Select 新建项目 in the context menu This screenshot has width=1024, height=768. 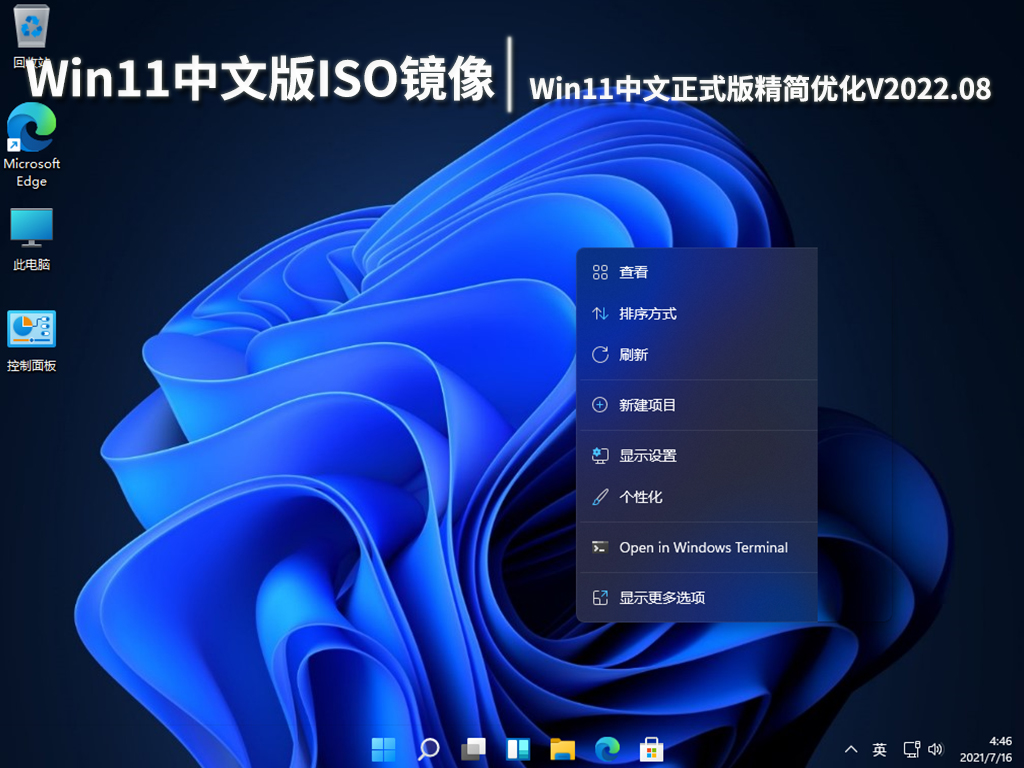coord(697,405)
